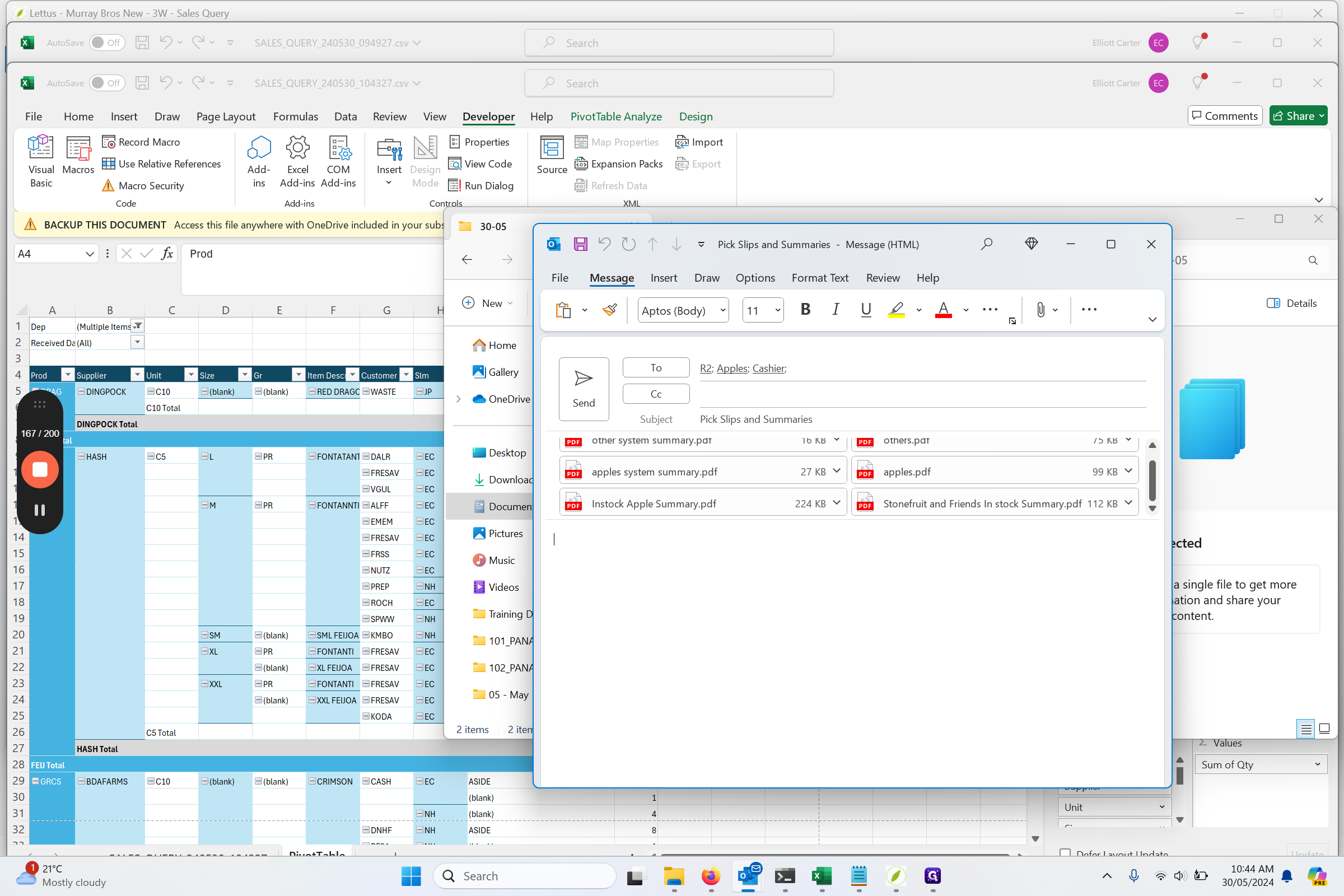Click the email Subject field

pos(922,419)
